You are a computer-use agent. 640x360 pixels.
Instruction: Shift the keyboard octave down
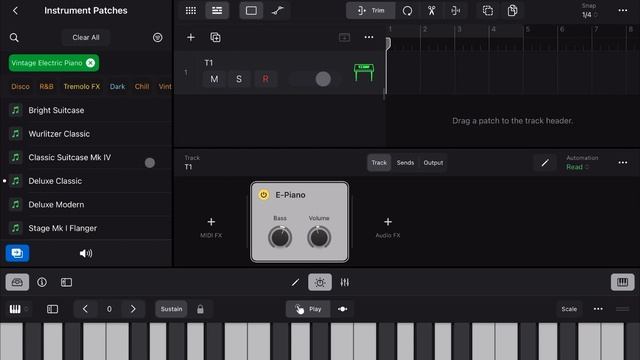tap(85, 309)
